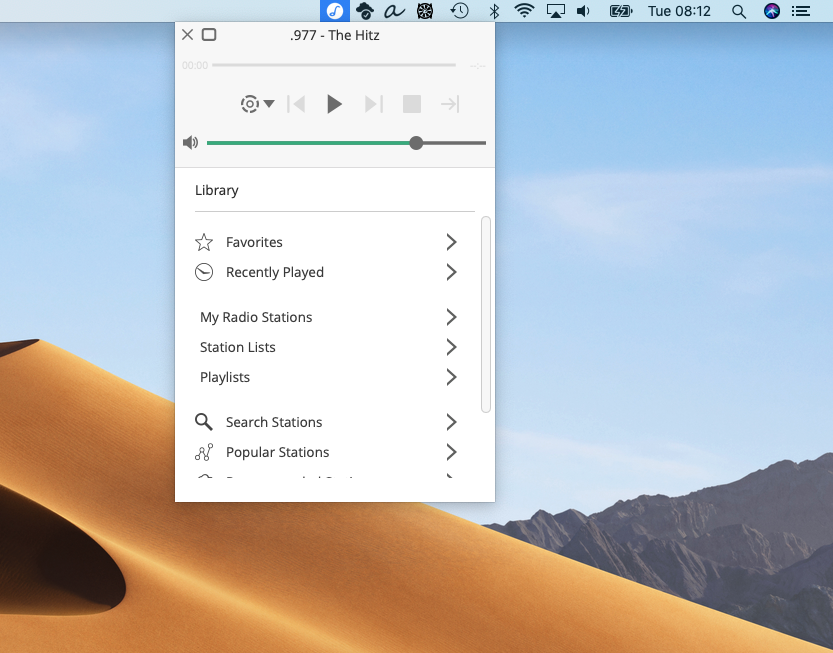Screen dimensions: 833x653
Task: Click the circular recording target icon
Action: (x=249, y=103)
